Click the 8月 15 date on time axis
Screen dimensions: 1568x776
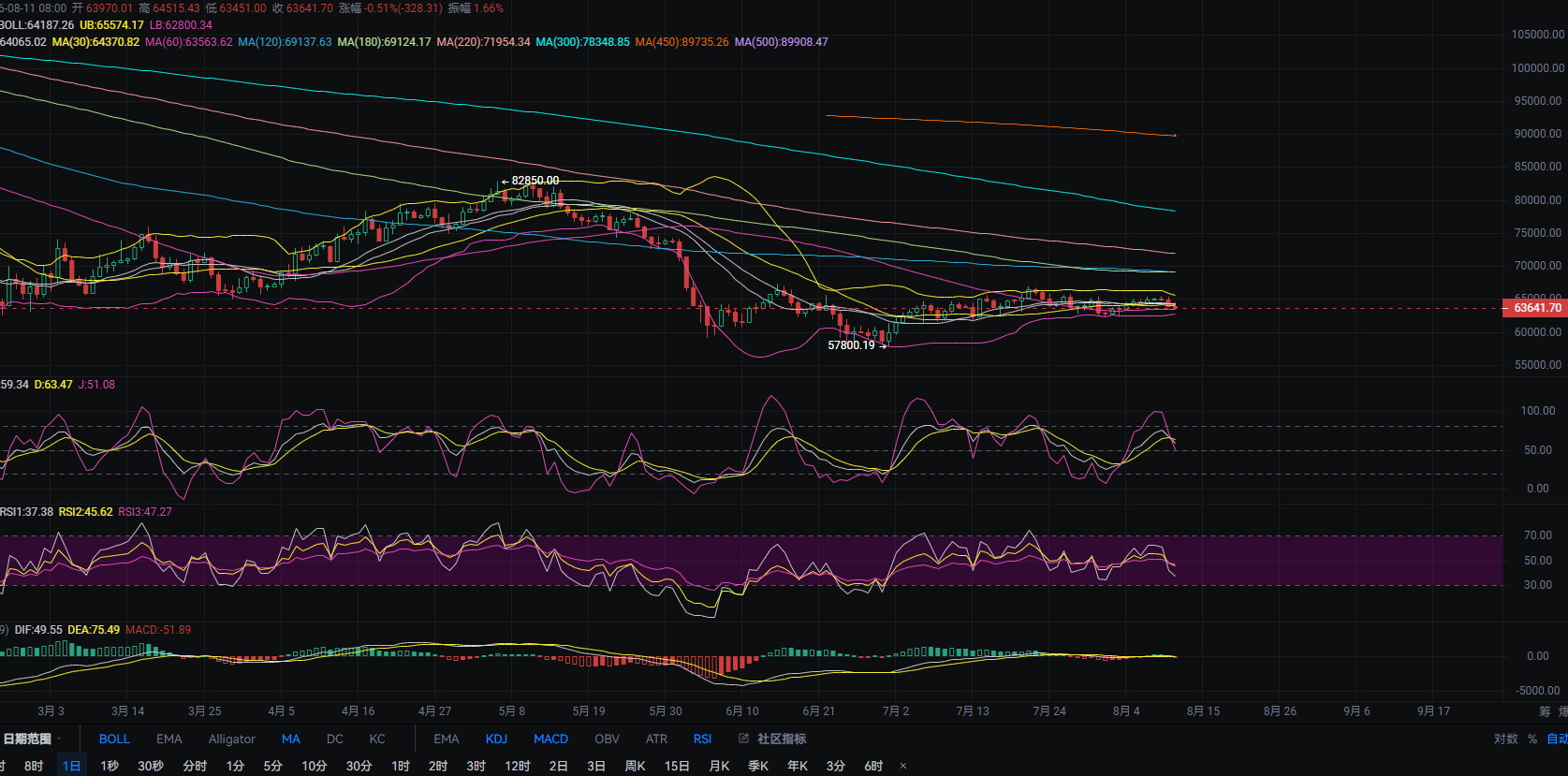pos(1203,711)
